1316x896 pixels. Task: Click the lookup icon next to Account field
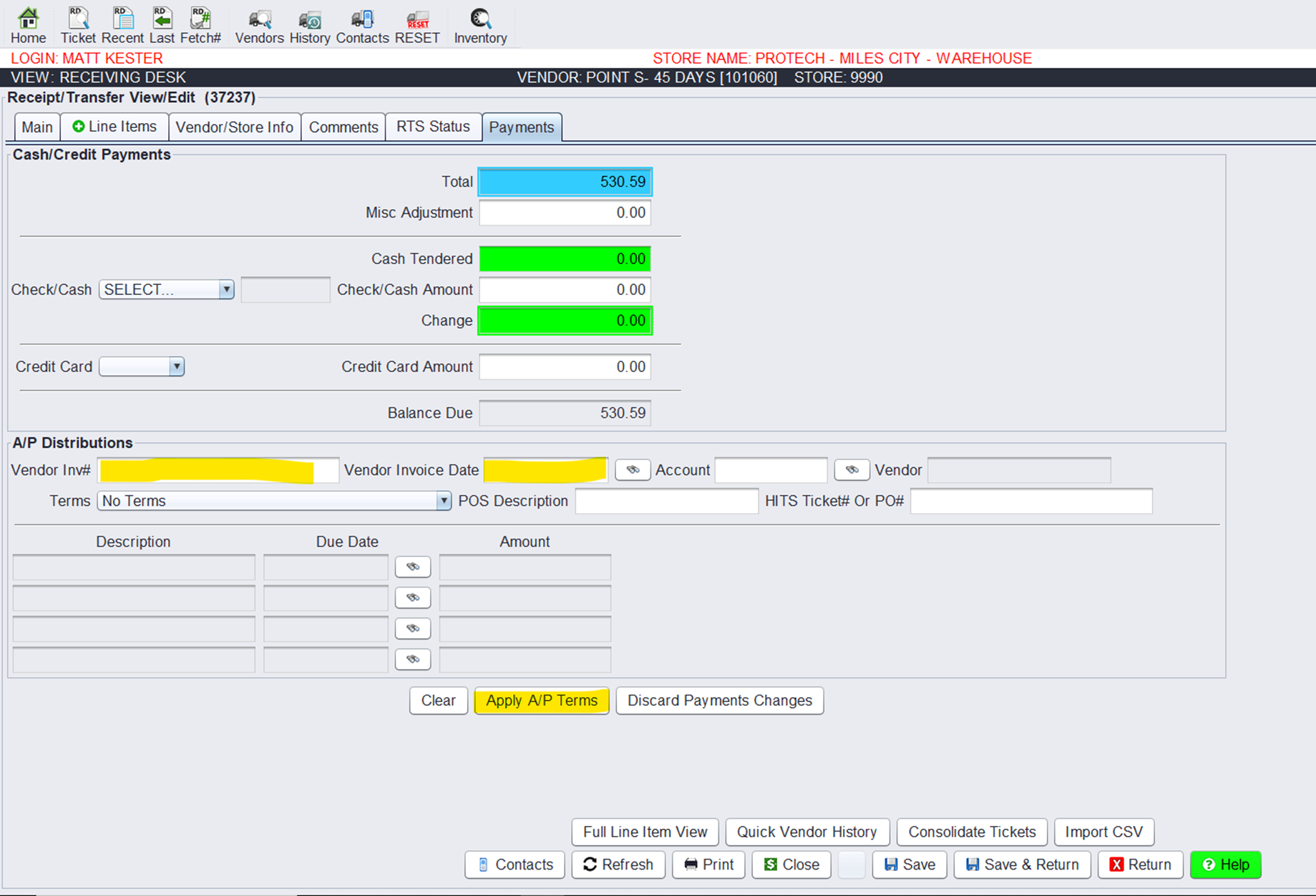(852, 470)
